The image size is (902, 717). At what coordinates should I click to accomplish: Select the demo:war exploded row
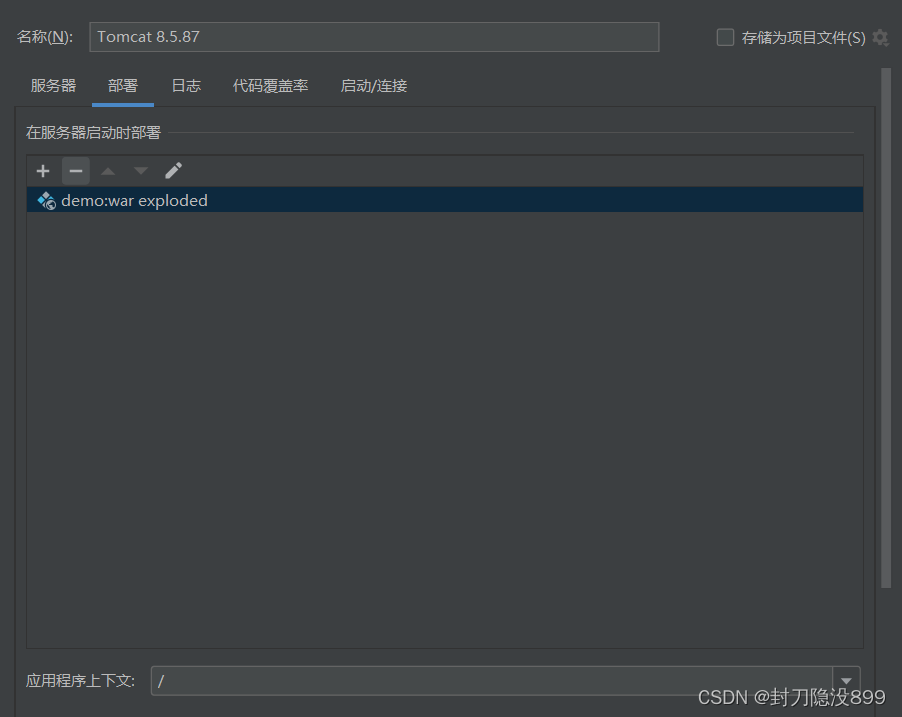[x=445, y=200]
